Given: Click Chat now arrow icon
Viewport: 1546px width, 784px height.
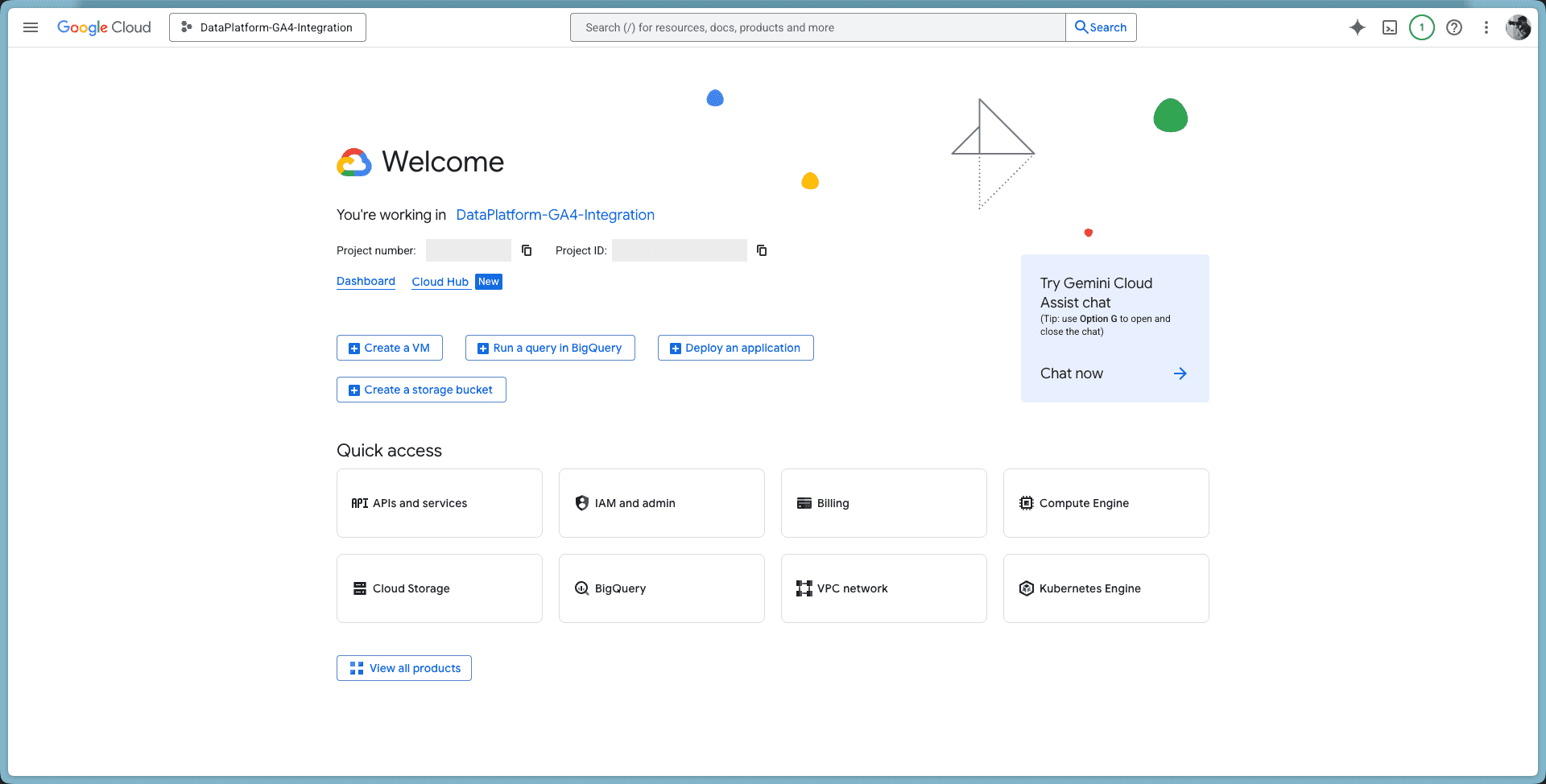Looking at the screenshot, I should pos(1180,373).
